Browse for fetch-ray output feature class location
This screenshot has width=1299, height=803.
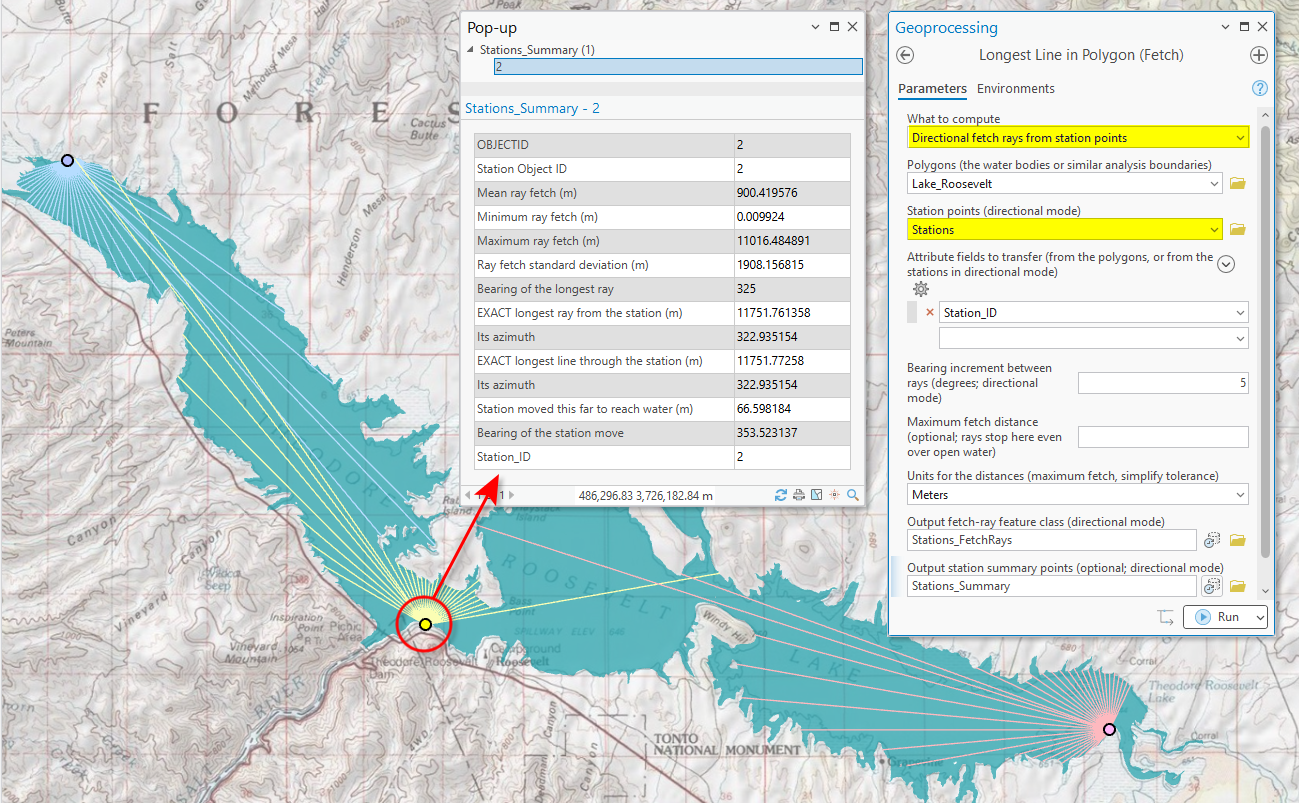point(1237,540)
